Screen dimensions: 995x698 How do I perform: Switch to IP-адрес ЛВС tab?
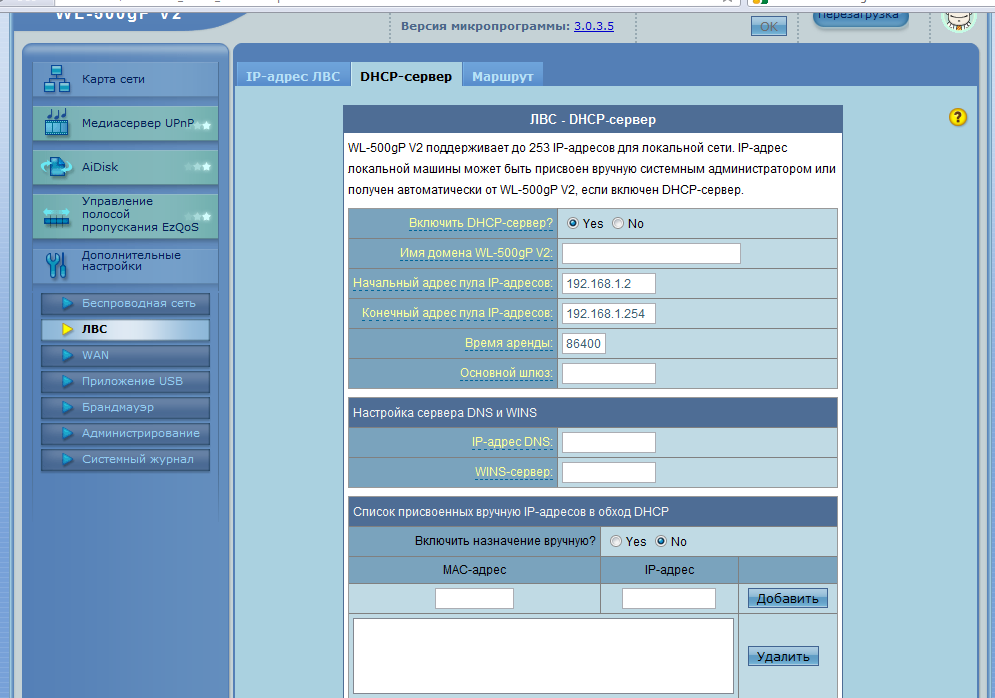pos(293,76)
